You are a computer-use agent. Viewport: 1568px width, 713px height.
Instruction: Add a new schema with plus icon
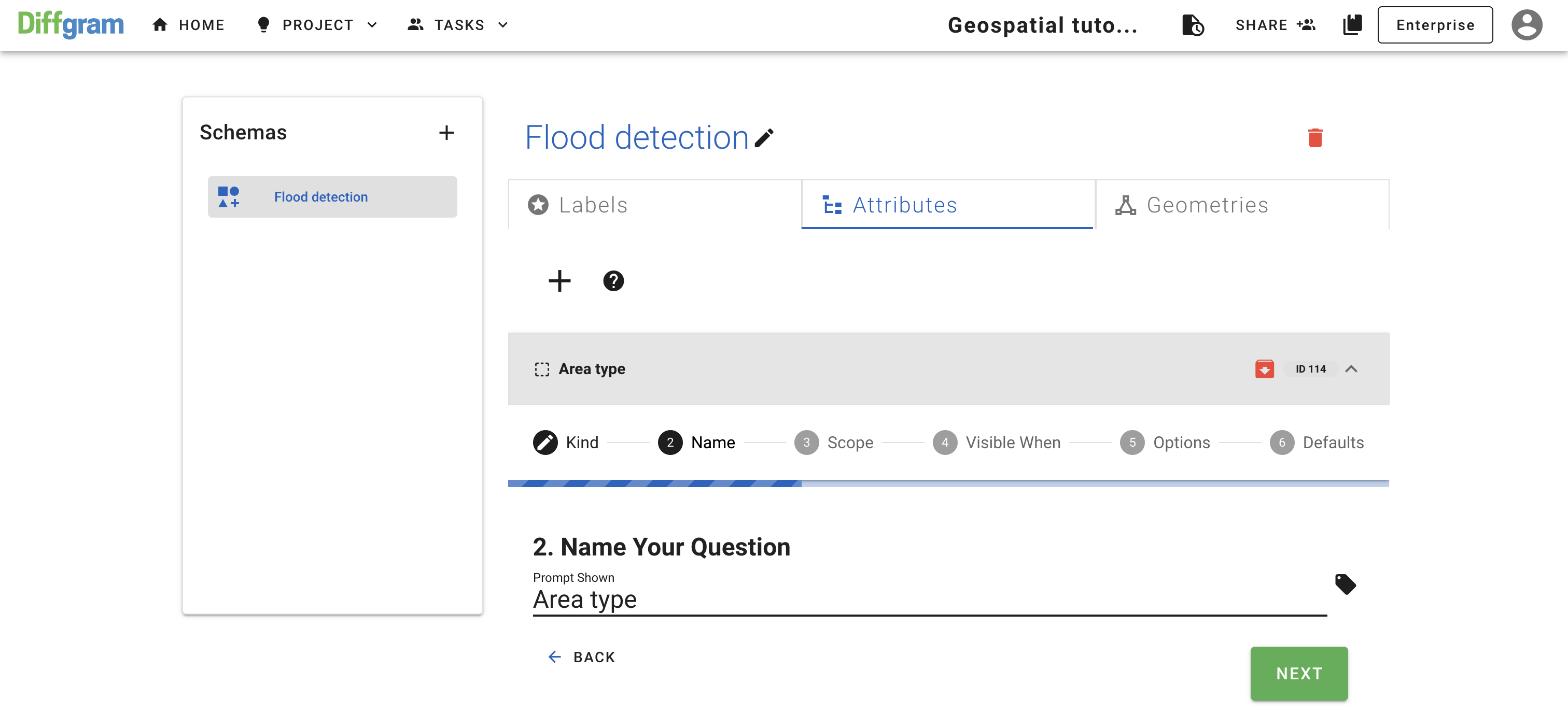pos(446,133)
